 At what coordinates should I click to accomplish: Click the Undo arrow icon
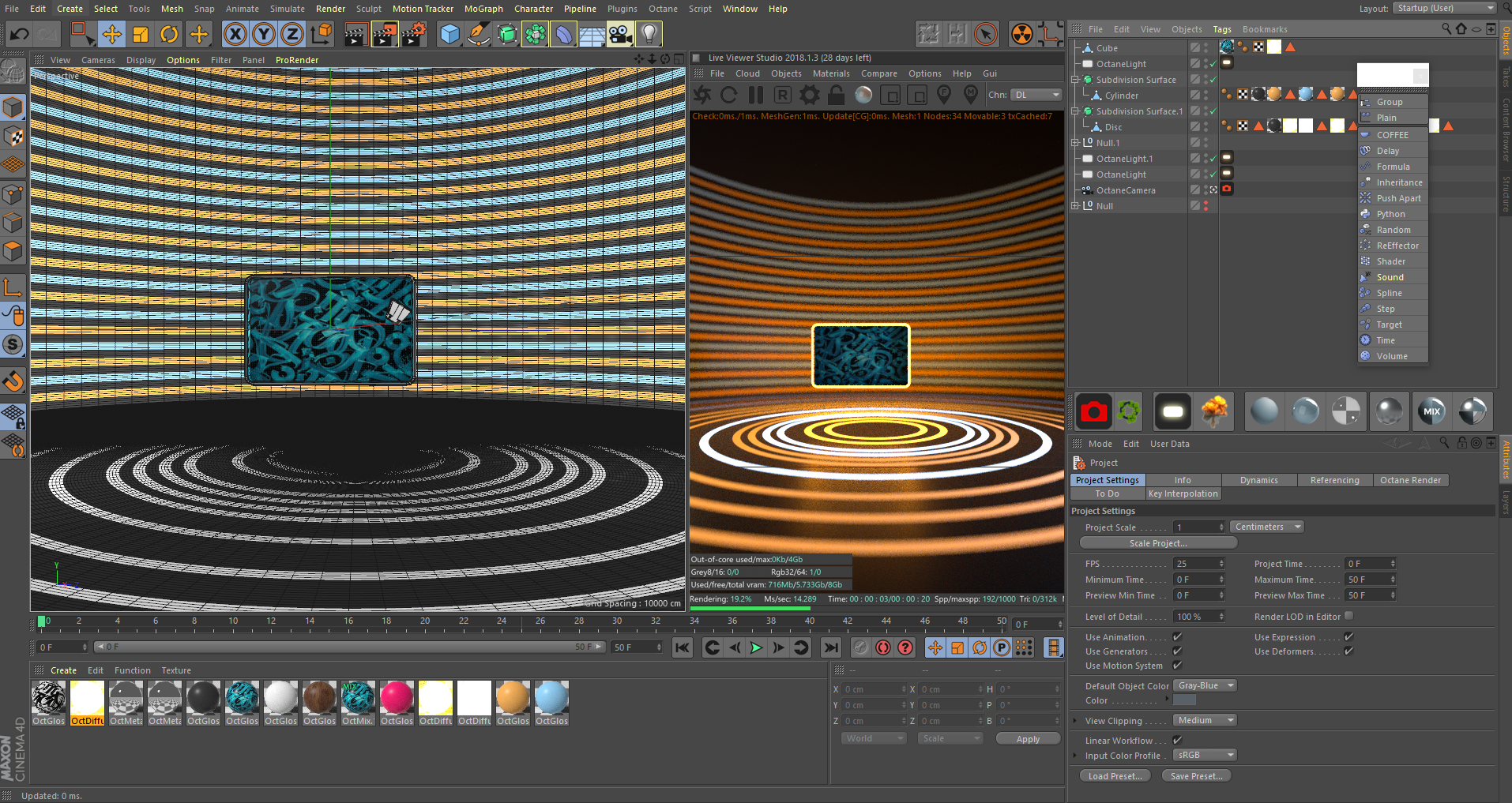(x=19, y=34)
